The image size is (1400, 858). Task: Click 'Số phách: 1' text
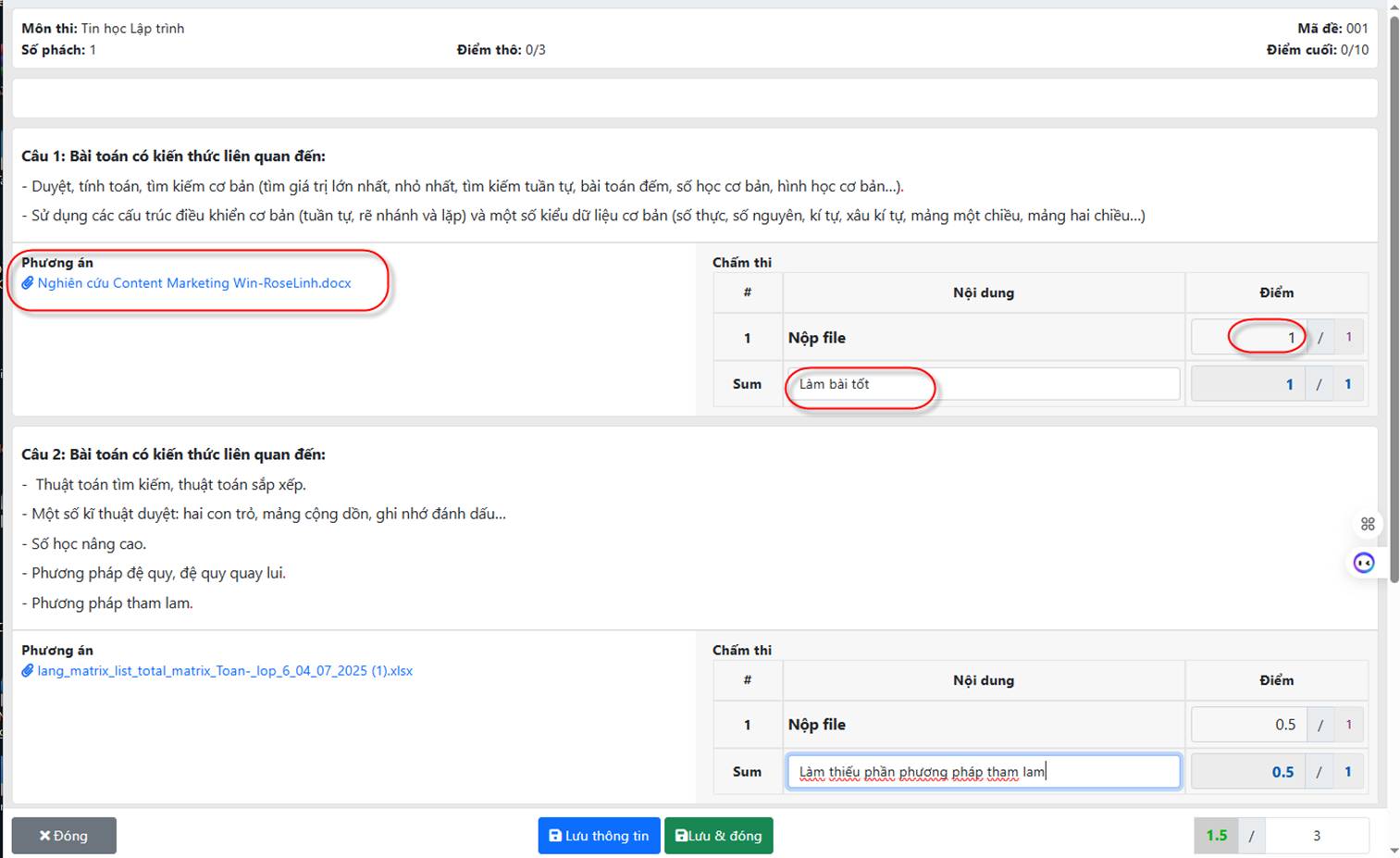(x=58, y=50)
